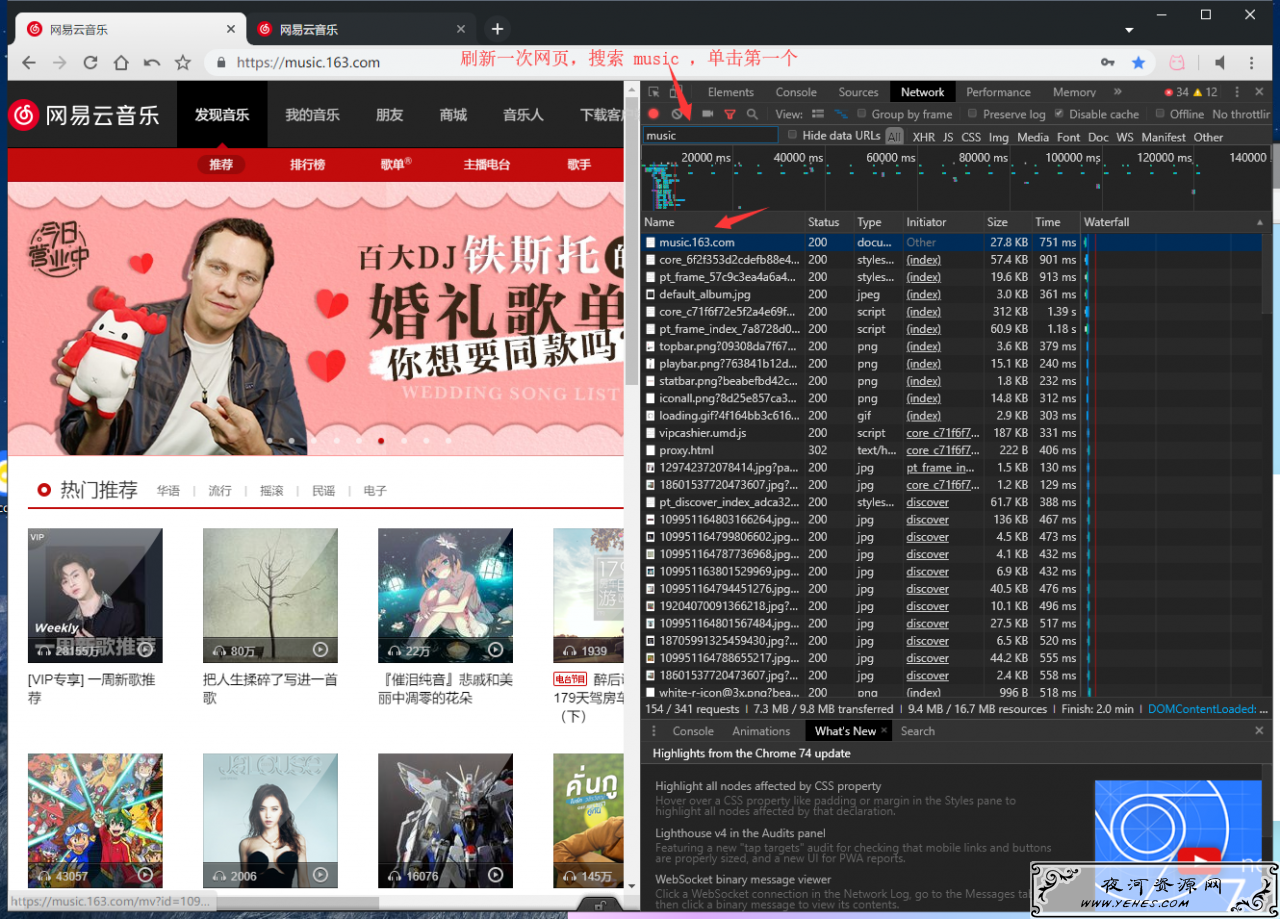The width and height of the screenshot is (1280, 919).
Task: Tick the Offline checkbox
Action: [x=1160, y=114]
